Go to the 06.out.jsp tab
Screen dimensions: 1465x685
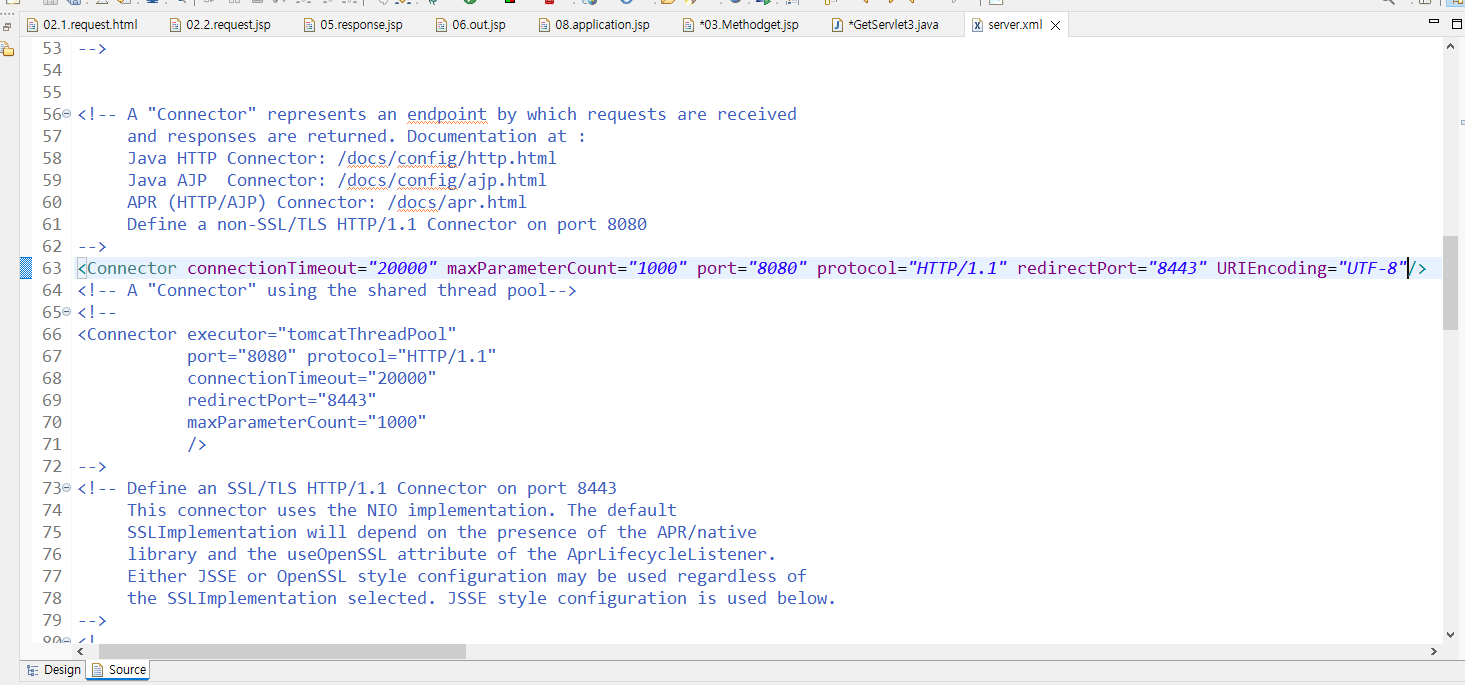pos(472,24)
